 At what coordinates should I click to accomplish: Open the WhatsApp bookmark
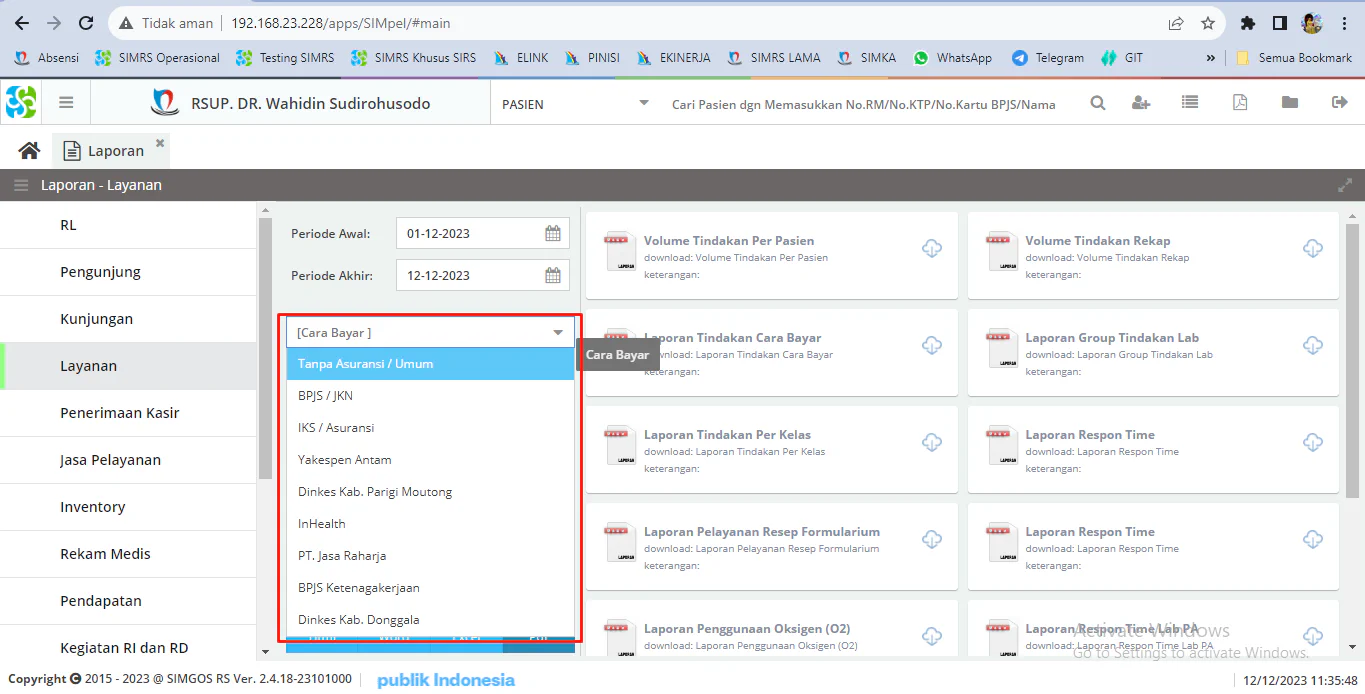point(952,58)
